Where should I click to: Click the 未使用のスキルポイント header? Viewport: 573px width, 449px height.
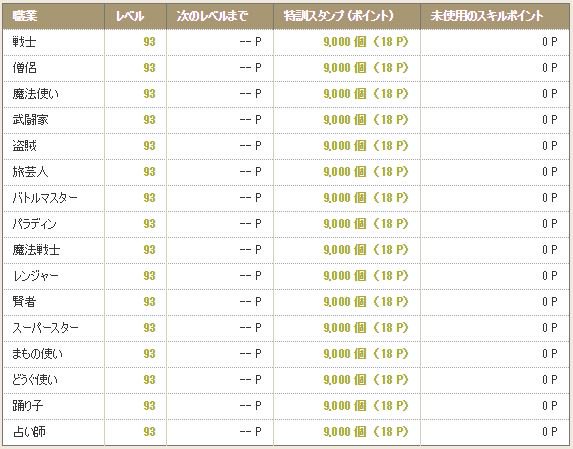[486, 16]
